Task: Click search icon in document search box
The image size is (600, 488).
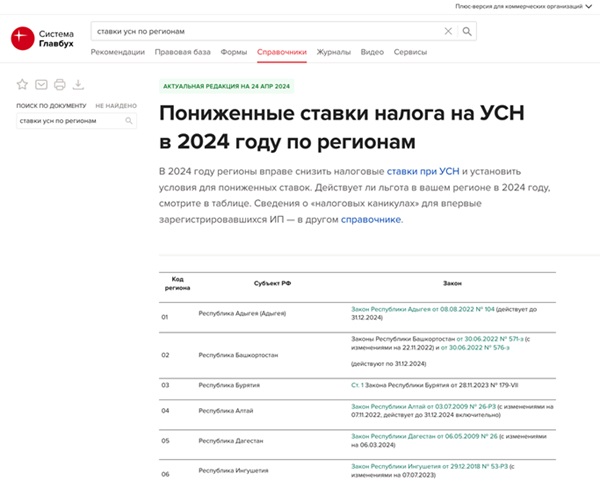Action: tap(129, 121)
